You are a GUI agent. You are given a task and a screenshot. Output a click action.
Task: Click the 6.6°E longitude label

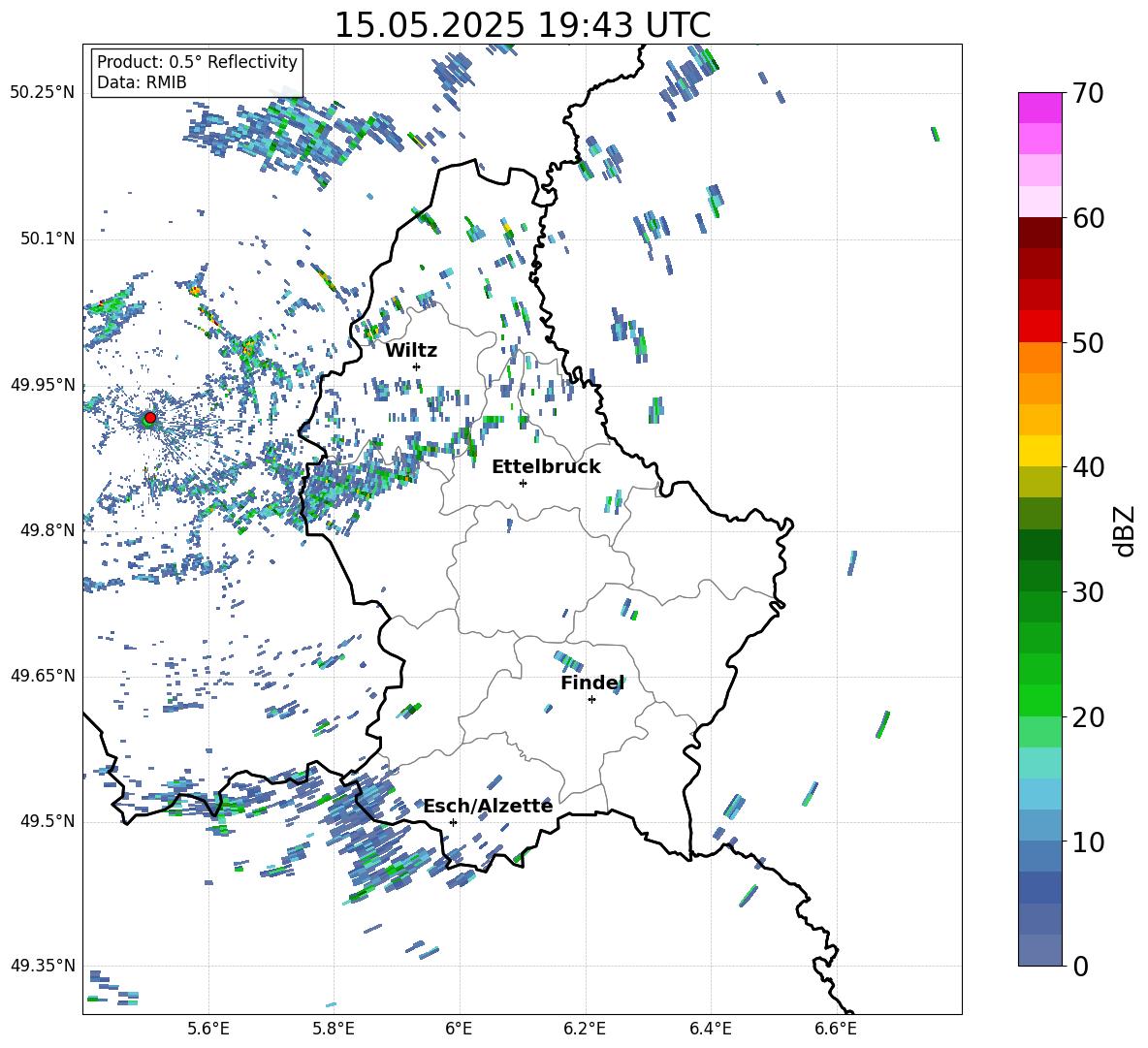(x=836, y=1030)
